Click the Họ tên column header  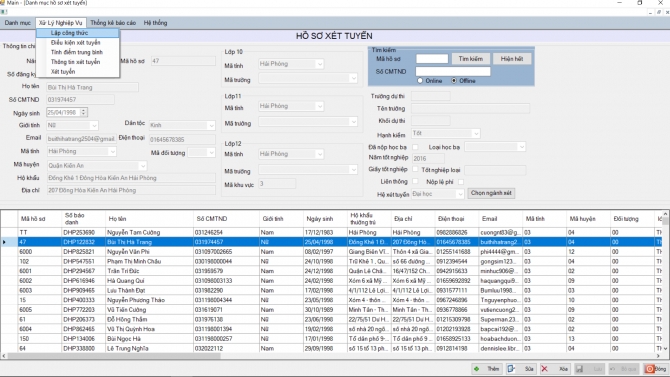click(x=149, y=219)
